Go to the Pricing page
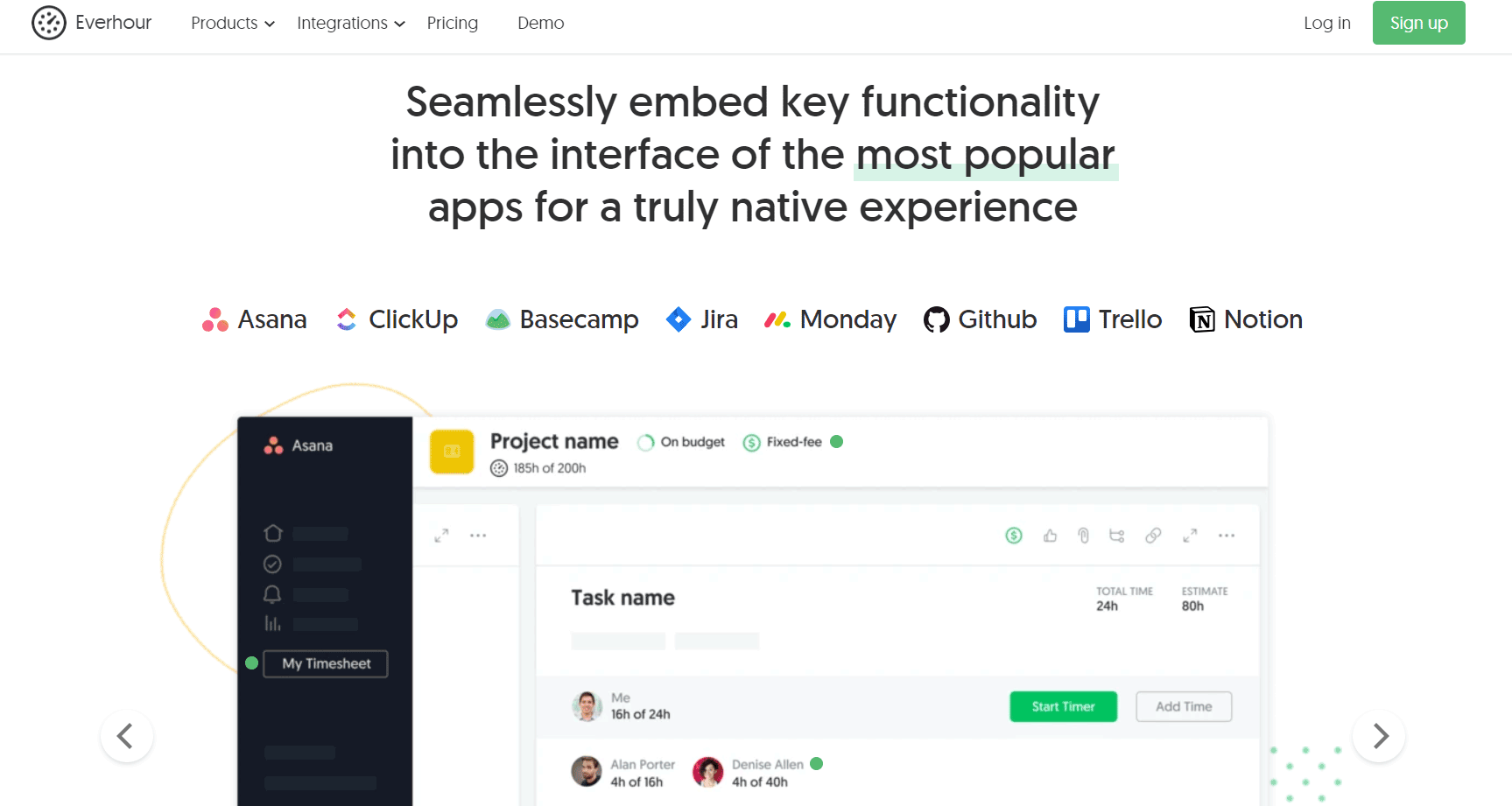 point(453,23)
